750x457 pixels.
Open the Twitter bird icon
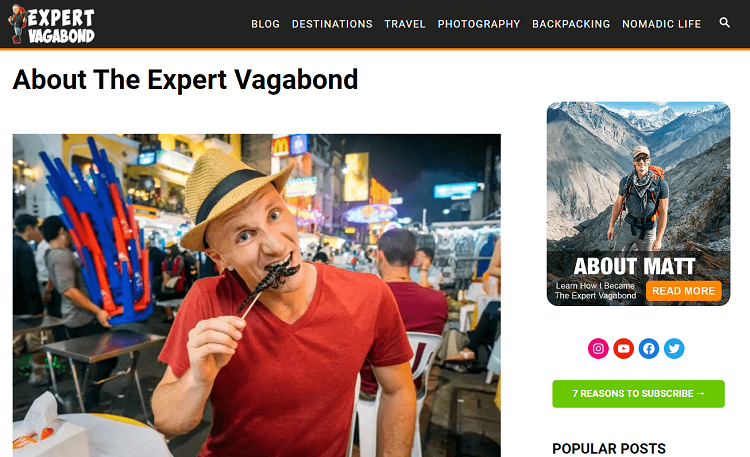coord(674,348)
